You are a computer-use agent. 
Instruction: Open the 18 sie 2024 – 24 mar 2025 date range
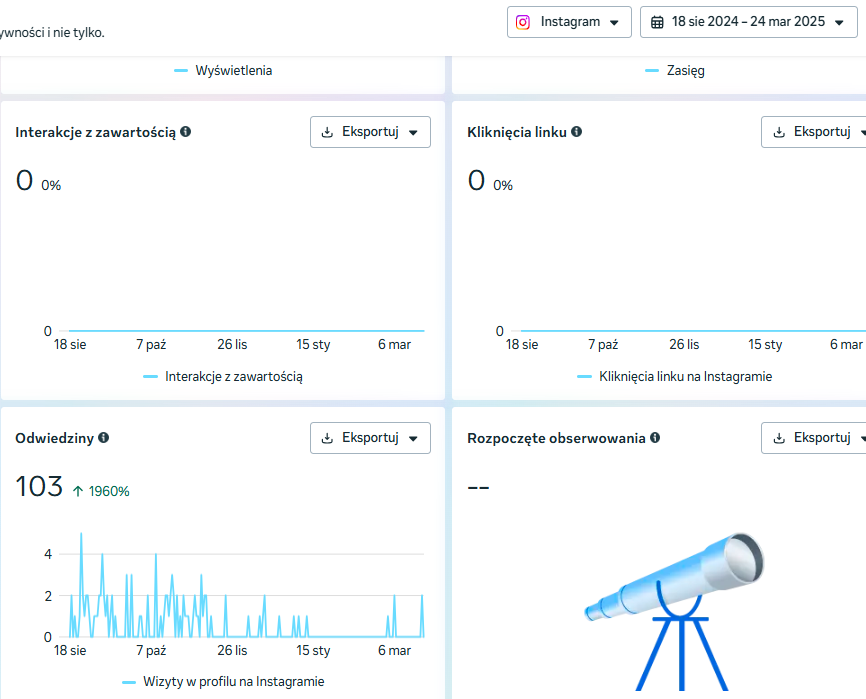(x=748, y=22)
